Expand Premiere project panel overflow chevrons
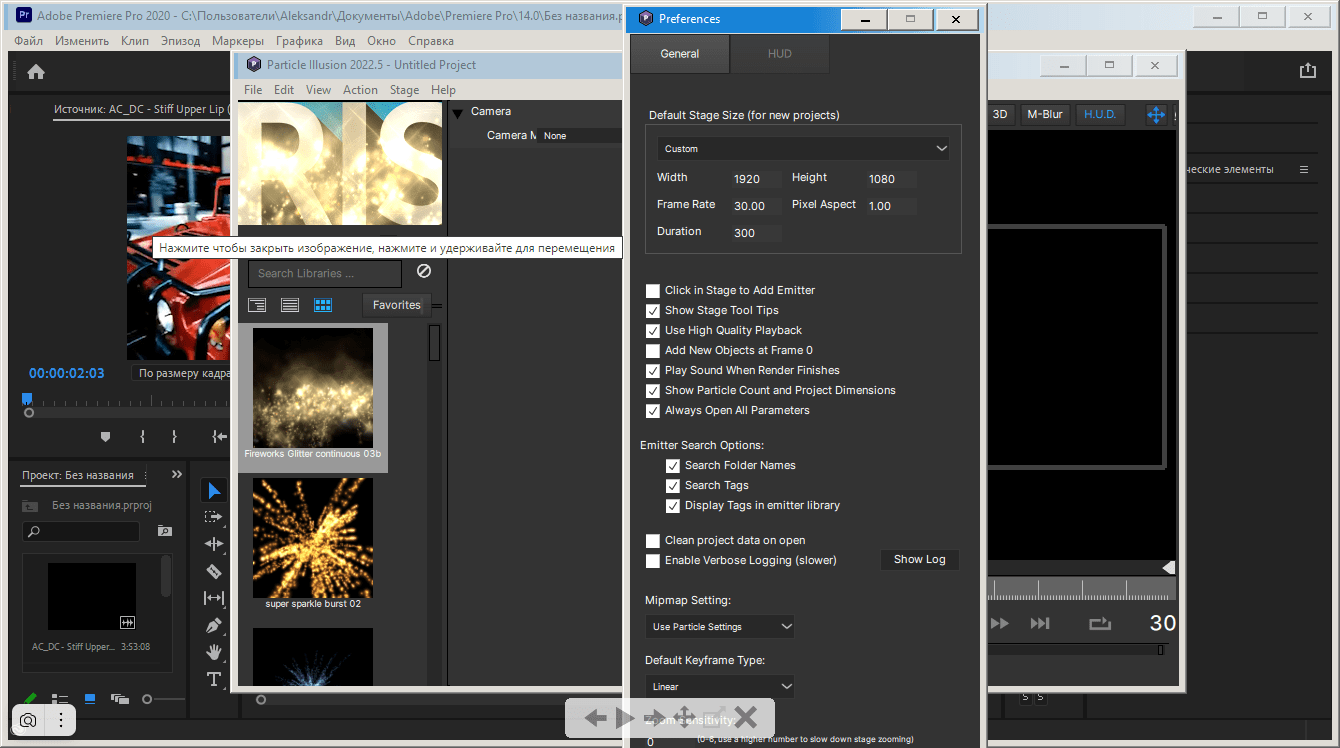This screenshot has height=748, width=1340. pyautogui.click(x=177, y=474)
